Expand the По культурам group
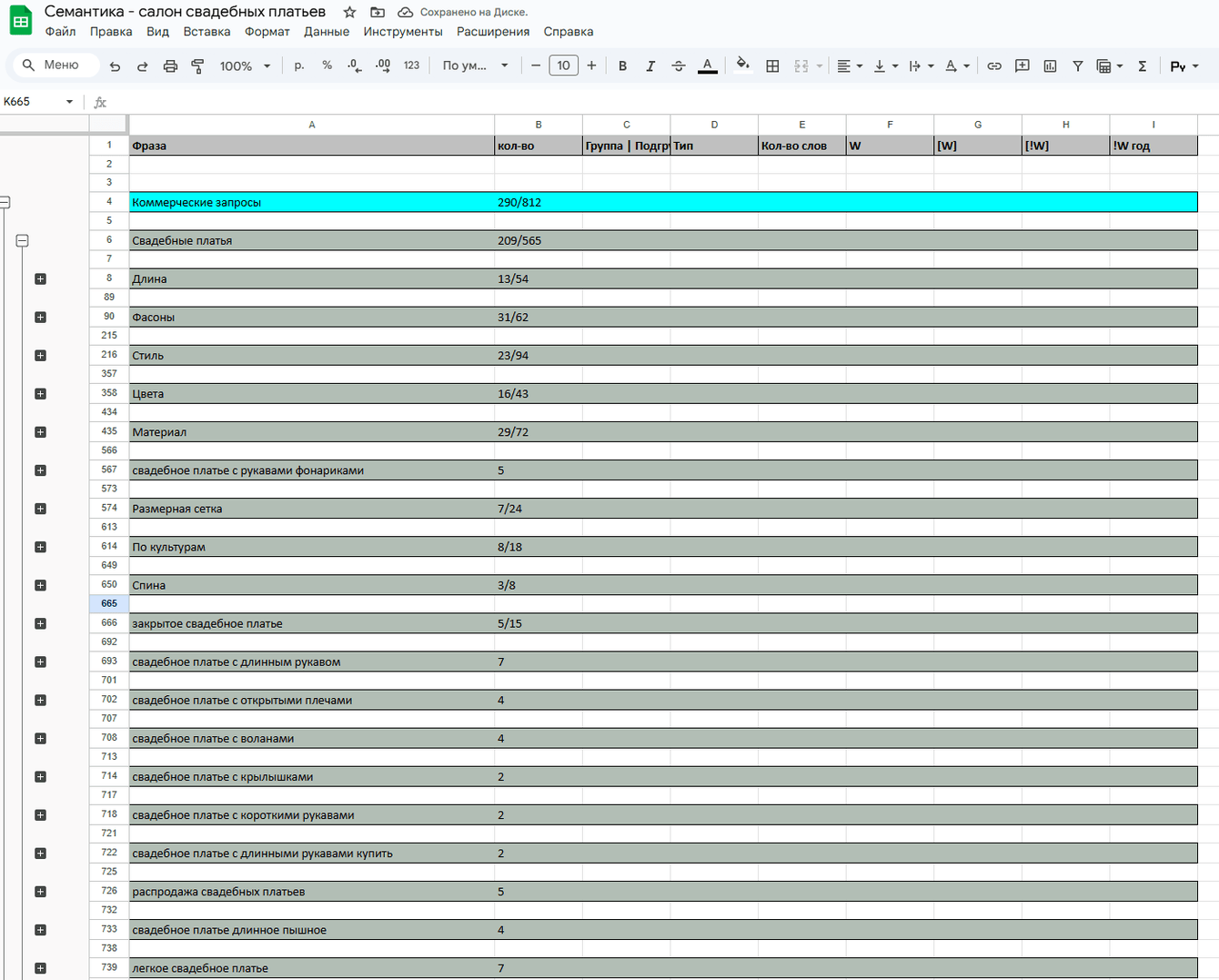This screenshot has width=1219, height=980. pyautogui.click(x=40, y=547)
